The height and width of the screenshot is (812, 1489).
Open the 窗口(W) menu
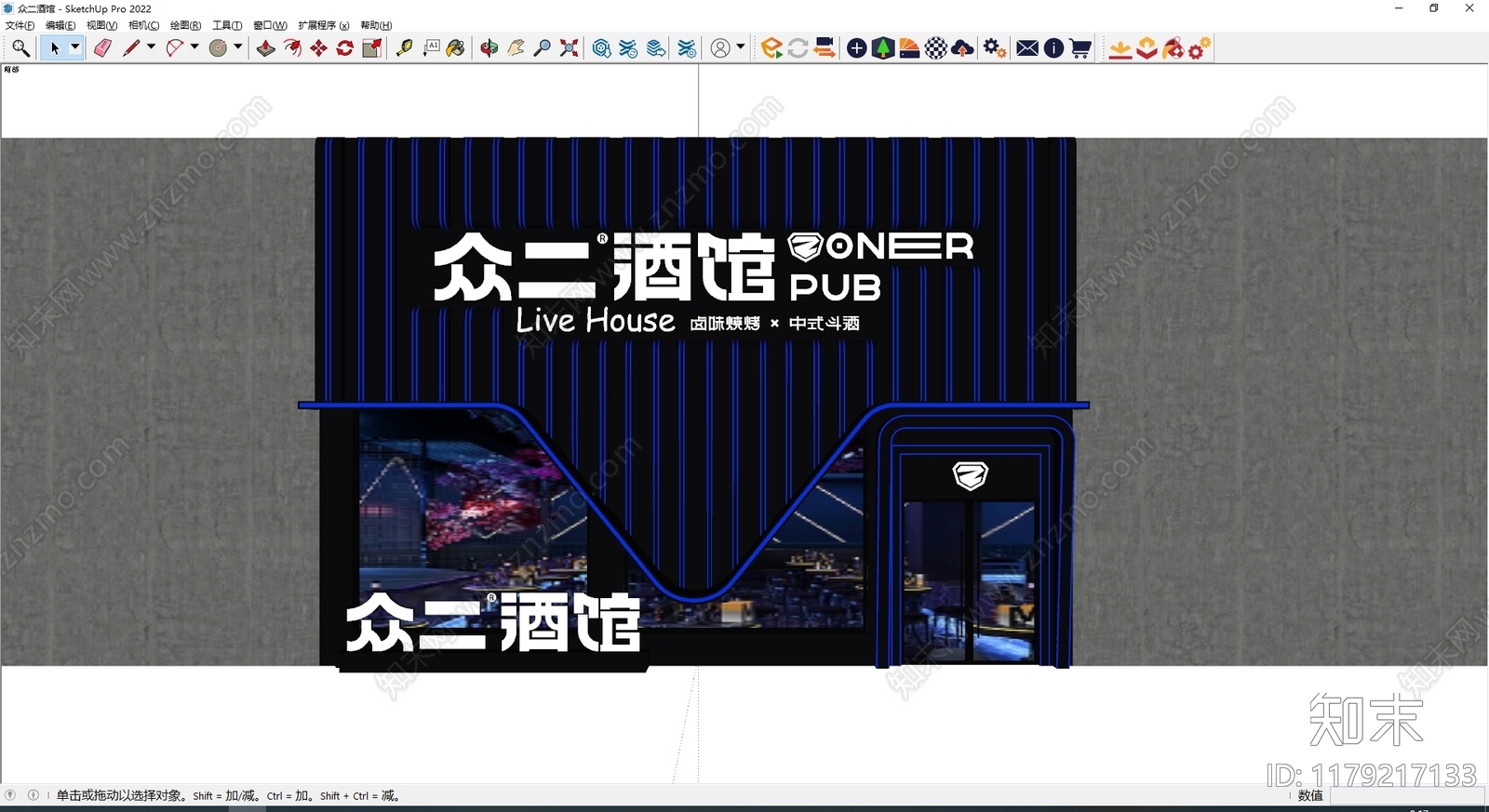coord(270,25)
